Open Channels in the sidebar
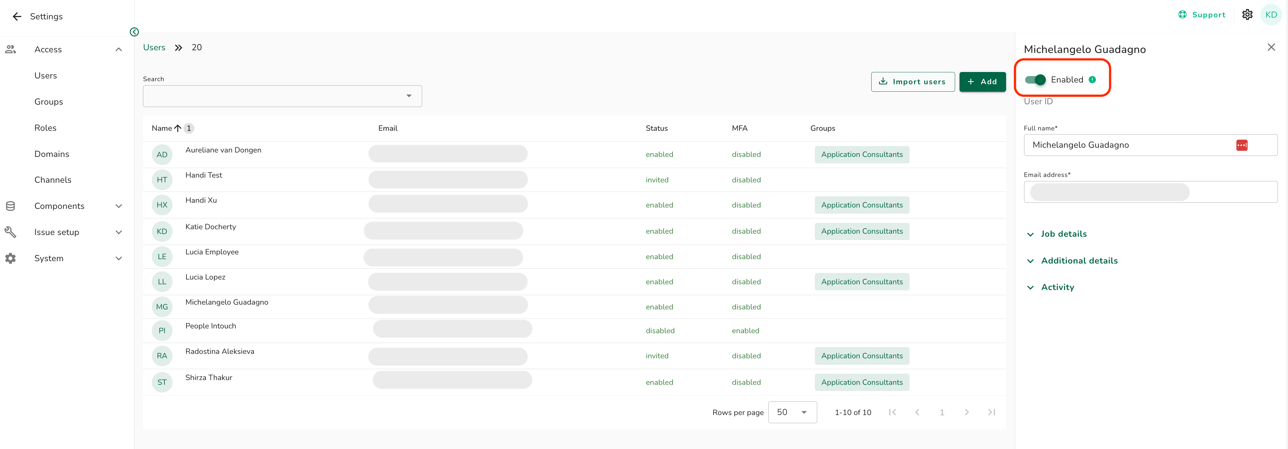 tap(53, 180)
